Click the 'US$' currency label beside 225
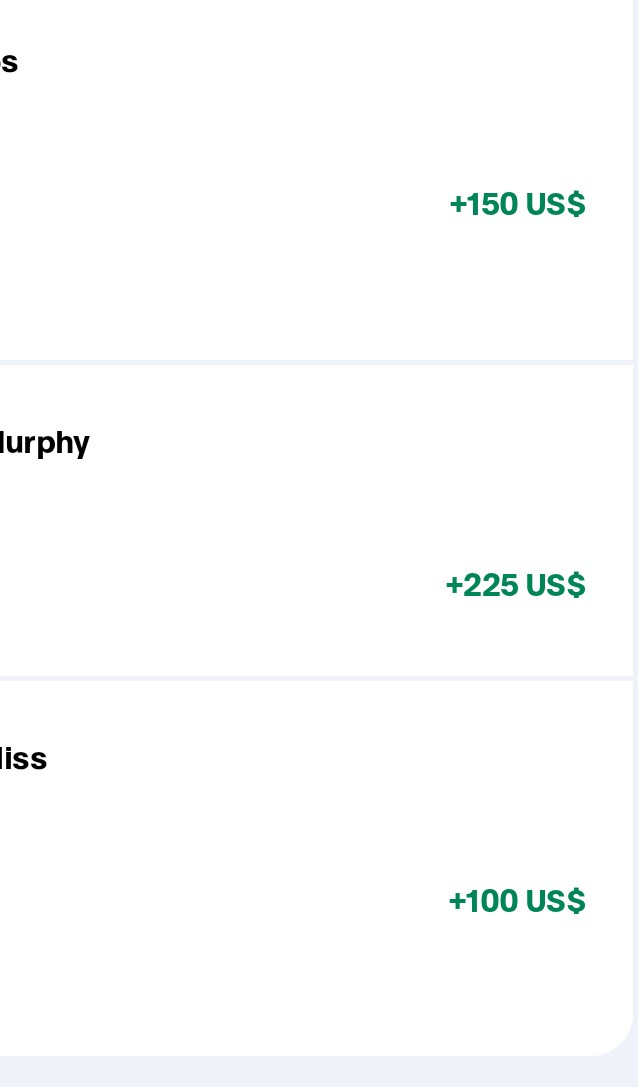Image resolution: width=638 pixels, height=1087 pixels. click(555, 585)
